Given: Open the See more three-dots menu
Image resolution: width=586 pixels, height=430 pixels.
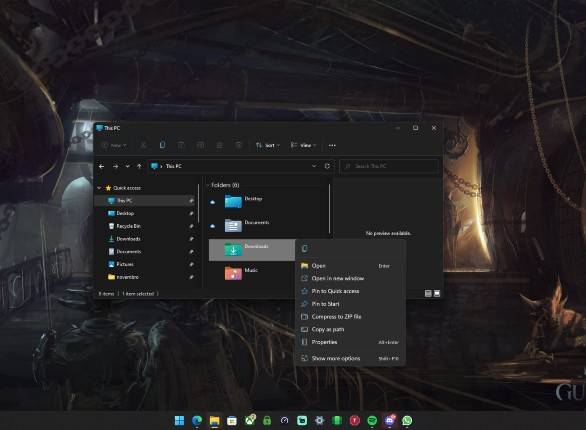Looking at the screenshot, I should 332,145.
